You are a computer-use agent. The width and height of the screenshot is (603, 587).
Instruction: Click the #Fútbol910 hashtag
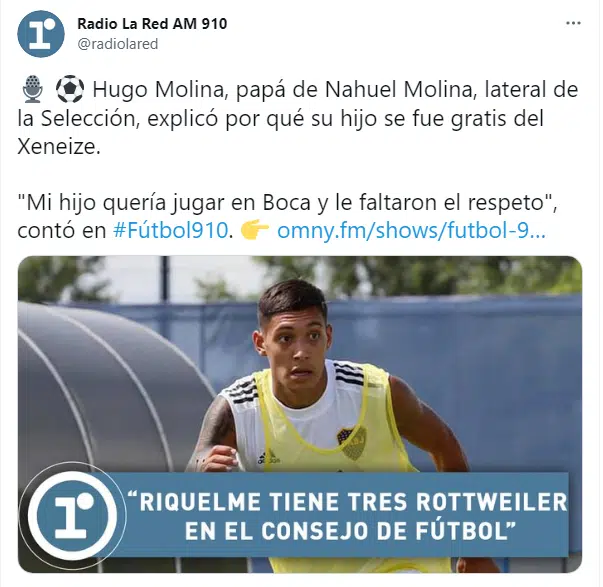tap(170, 231)
